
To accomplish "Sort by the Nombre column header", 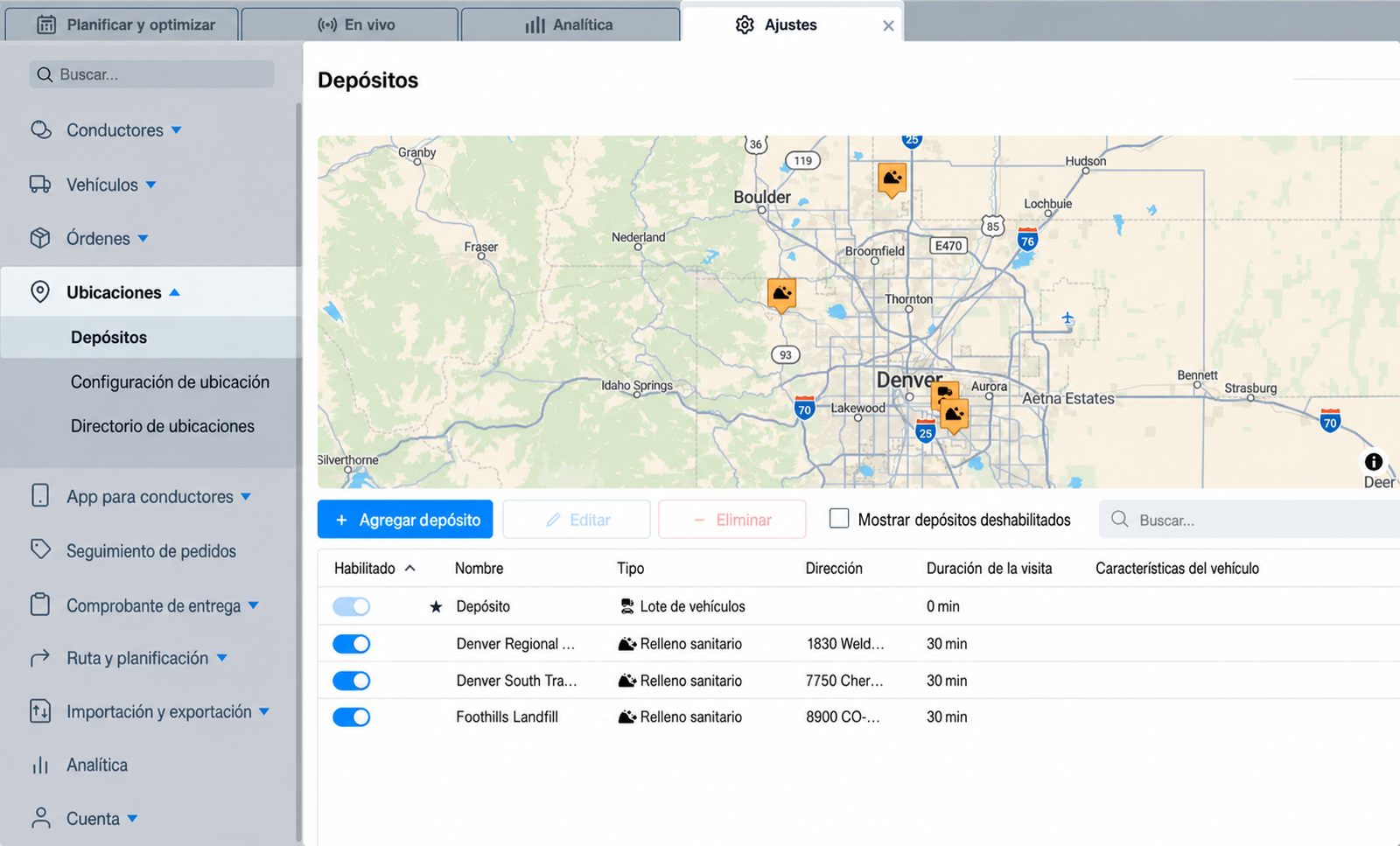I will 479,569.
